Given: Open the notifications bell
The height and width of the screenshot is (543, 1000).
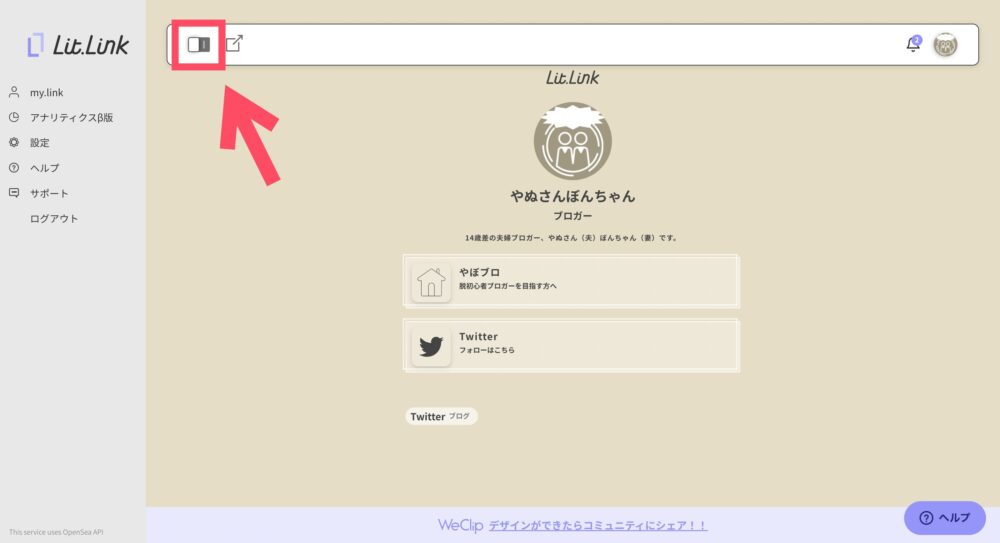Looking at the screenshot, I should (x=913, y=44).
